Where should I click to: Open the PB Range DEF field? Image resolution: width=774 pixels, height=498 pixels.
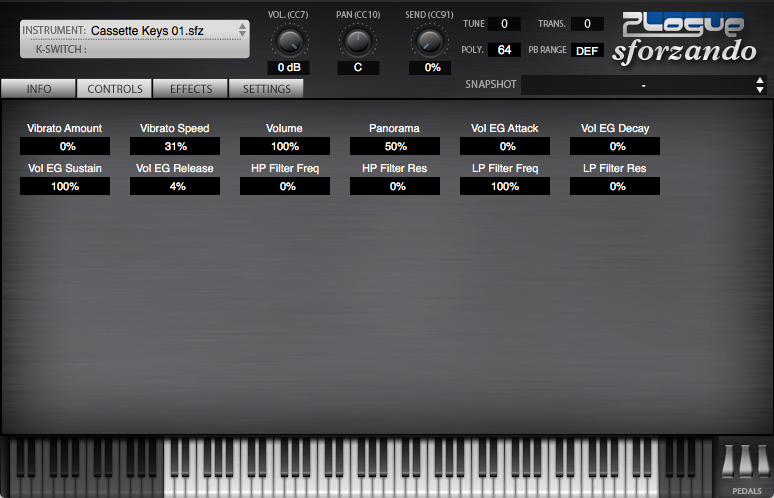587,50
